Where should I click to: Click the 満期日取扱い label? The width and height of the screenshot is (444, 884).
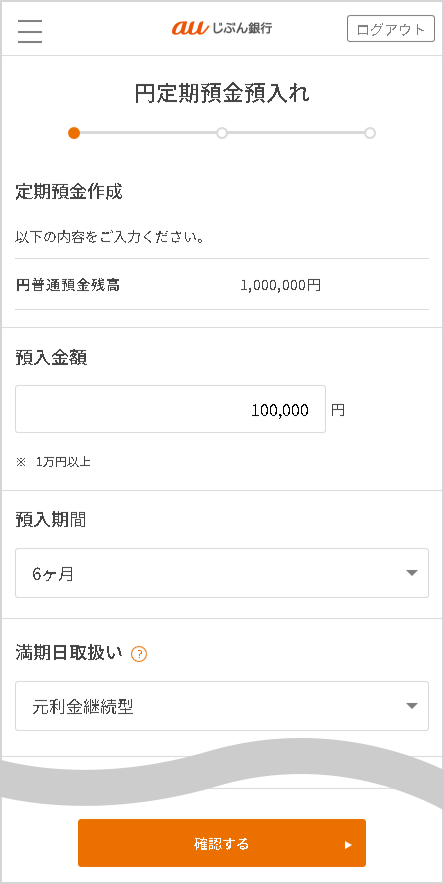(x=69, y=653)
